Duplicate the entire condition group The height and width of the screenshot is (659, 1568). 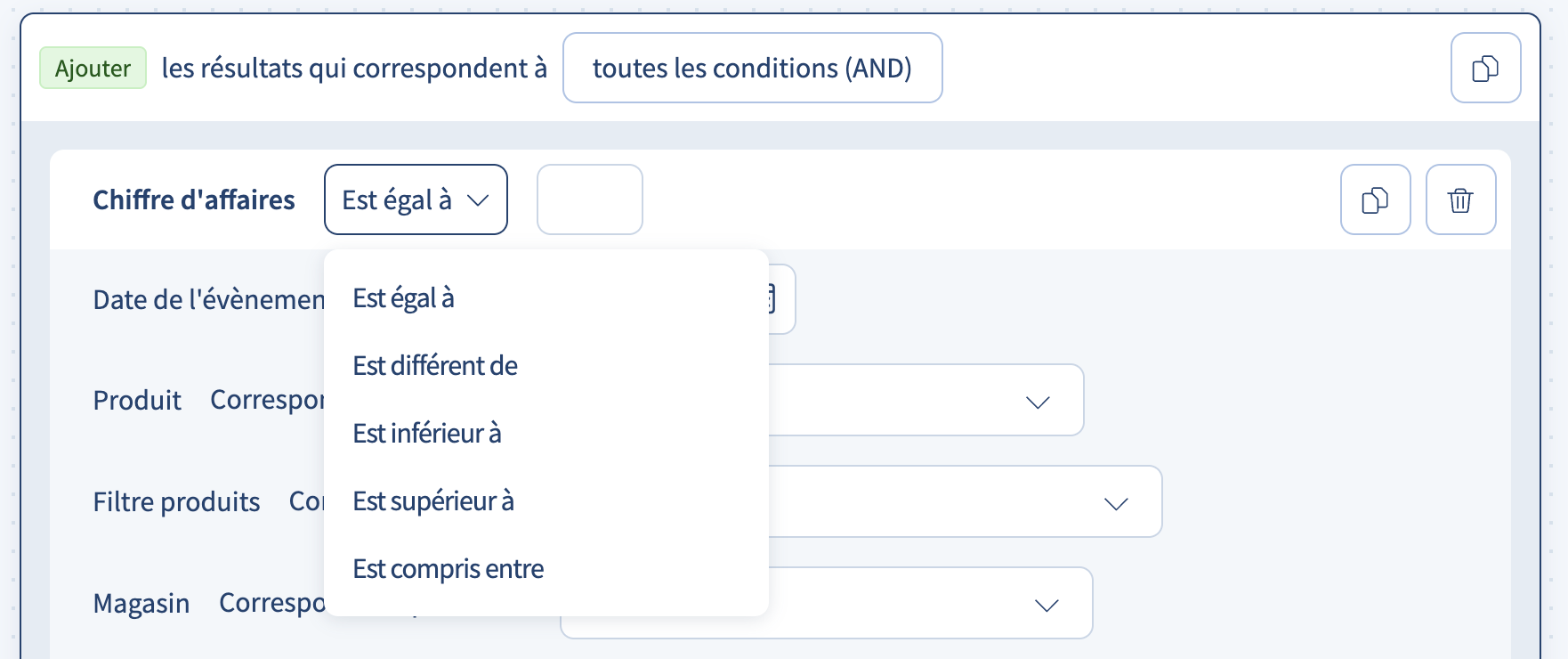1485,68
